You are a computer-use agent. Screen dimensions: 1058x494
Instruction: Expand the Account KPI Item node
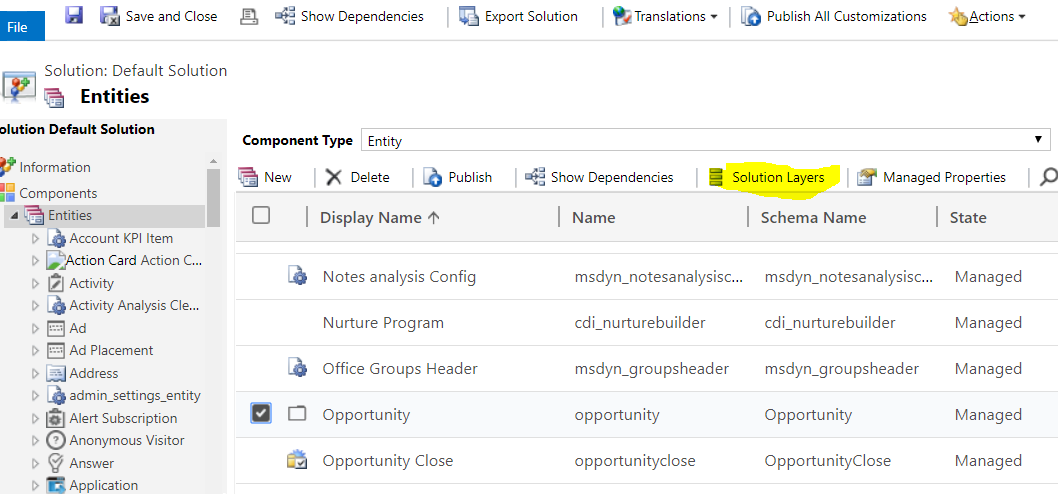(x=36, y=238)
